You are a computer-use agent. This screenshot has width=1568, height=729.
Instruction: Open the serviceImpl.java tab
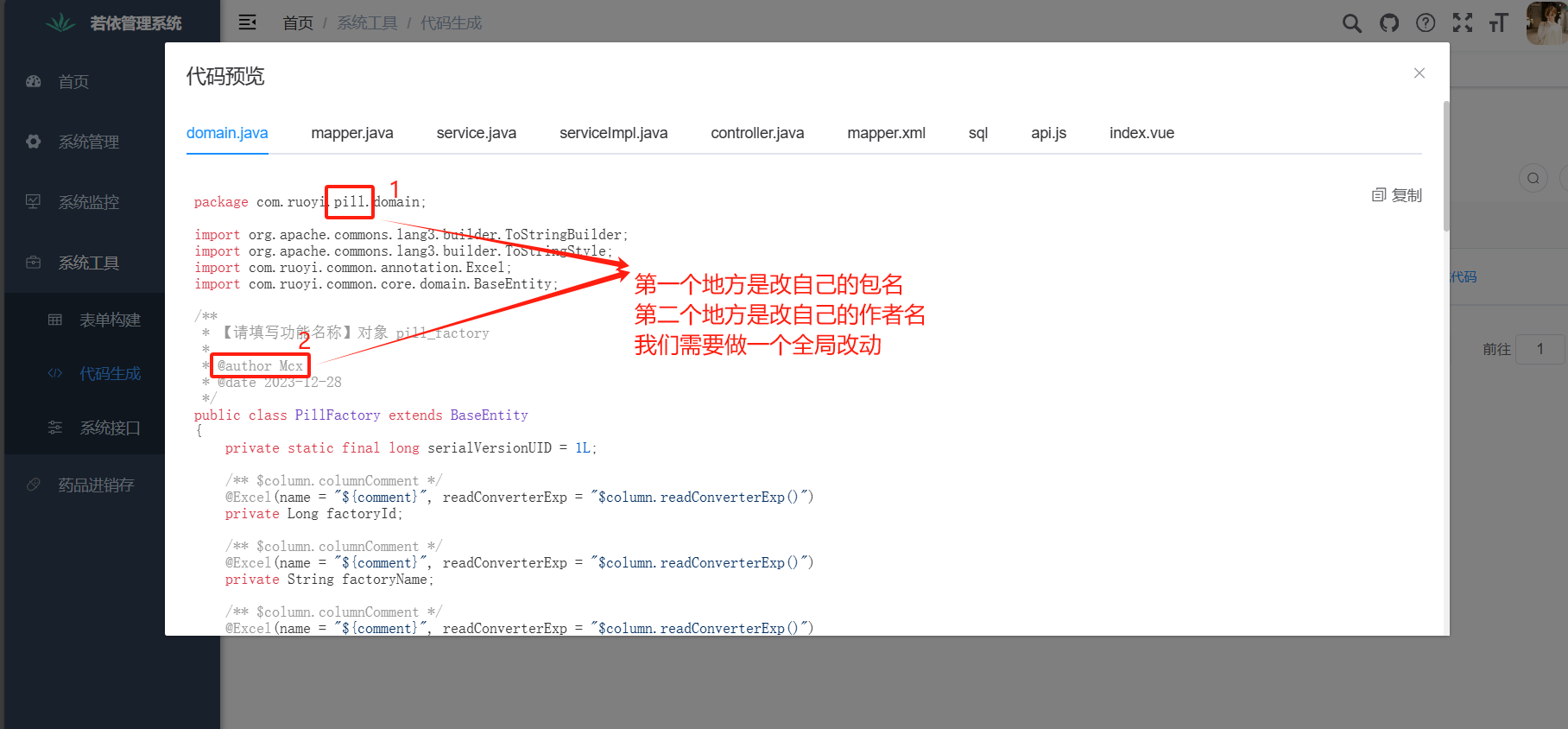[614, 133]
